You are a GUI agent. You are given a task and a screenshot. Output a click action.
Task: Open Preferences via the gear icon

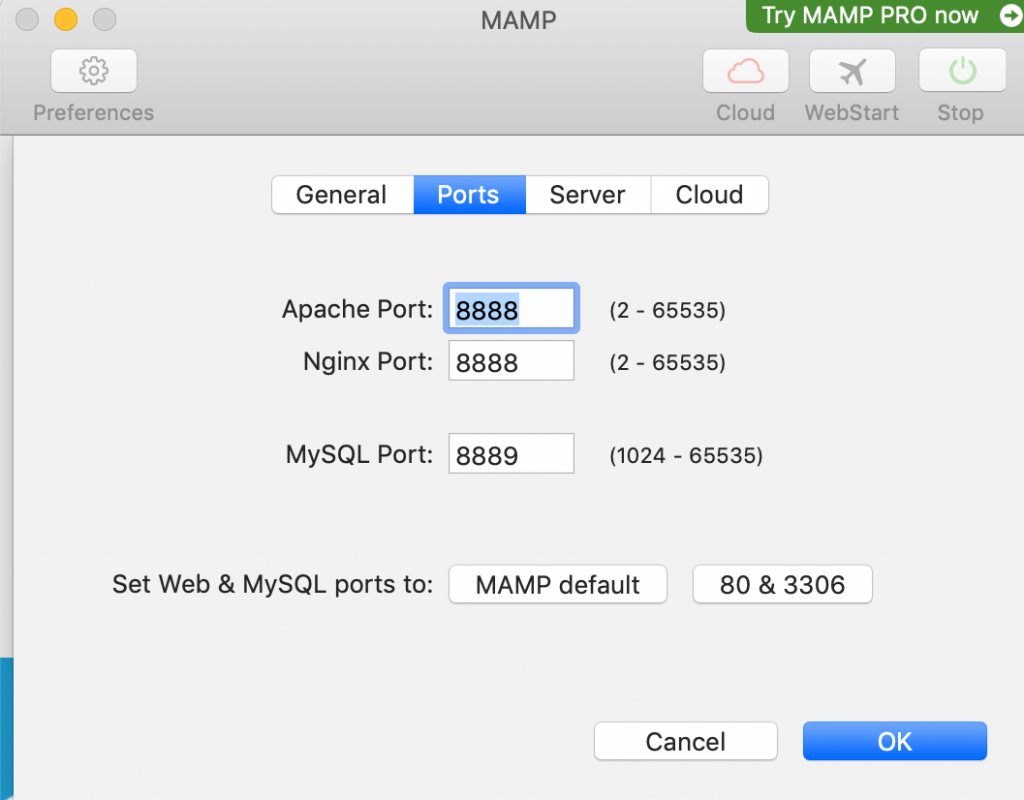pos(93,71)
